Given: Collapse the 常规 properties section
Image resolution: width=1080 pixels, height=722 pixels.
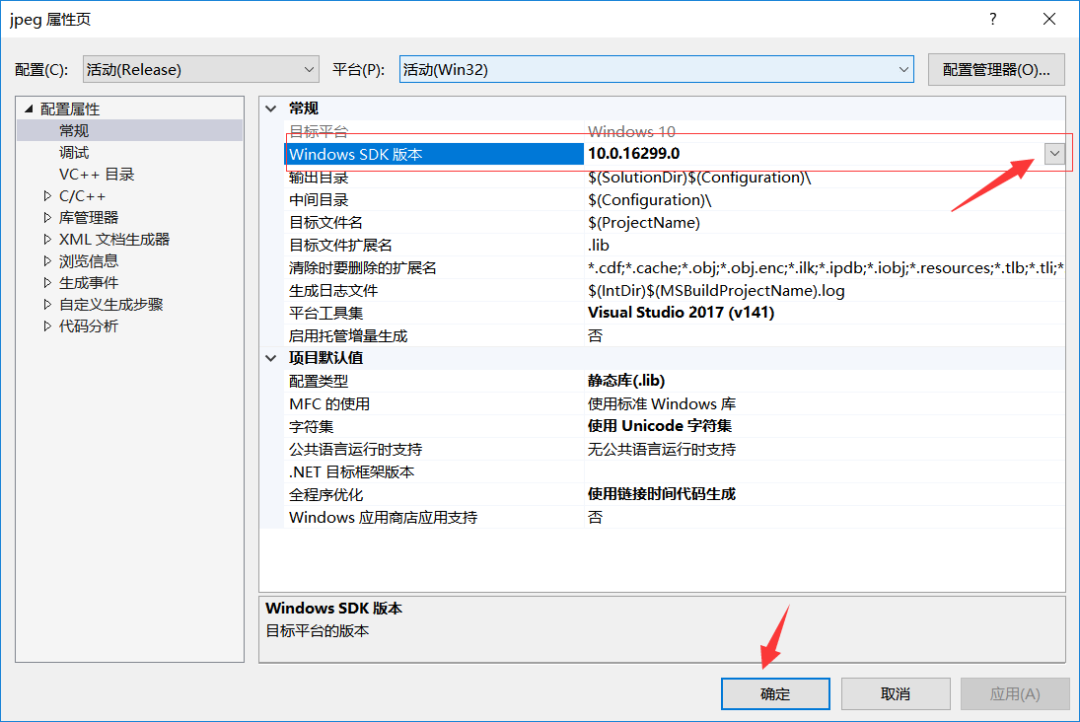Looking at the screenshot, I should [x=270, y=108].
